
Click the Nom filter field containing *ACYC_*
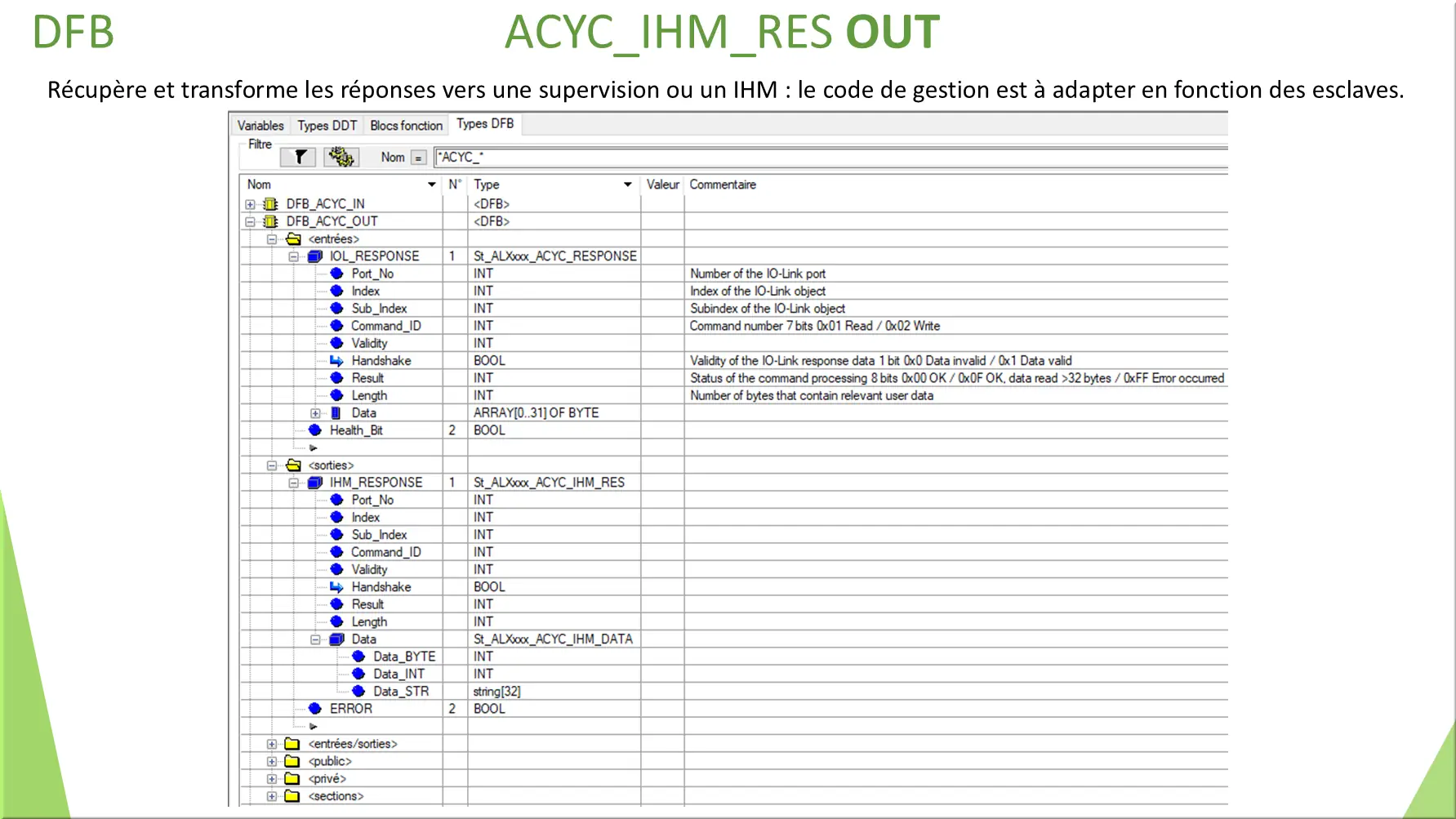pyautogui.click(x=830, y=157)
